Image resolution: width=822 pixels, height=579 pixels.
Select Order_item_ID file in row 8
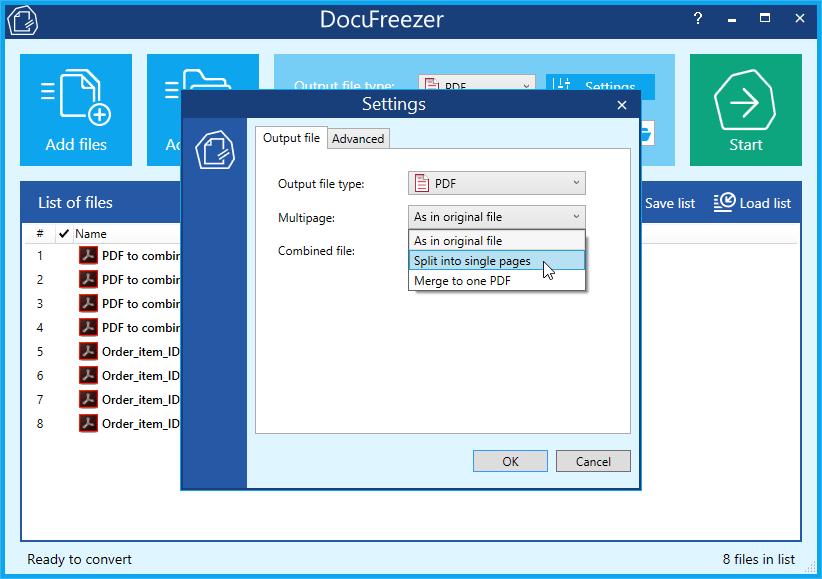pos(141,424)
